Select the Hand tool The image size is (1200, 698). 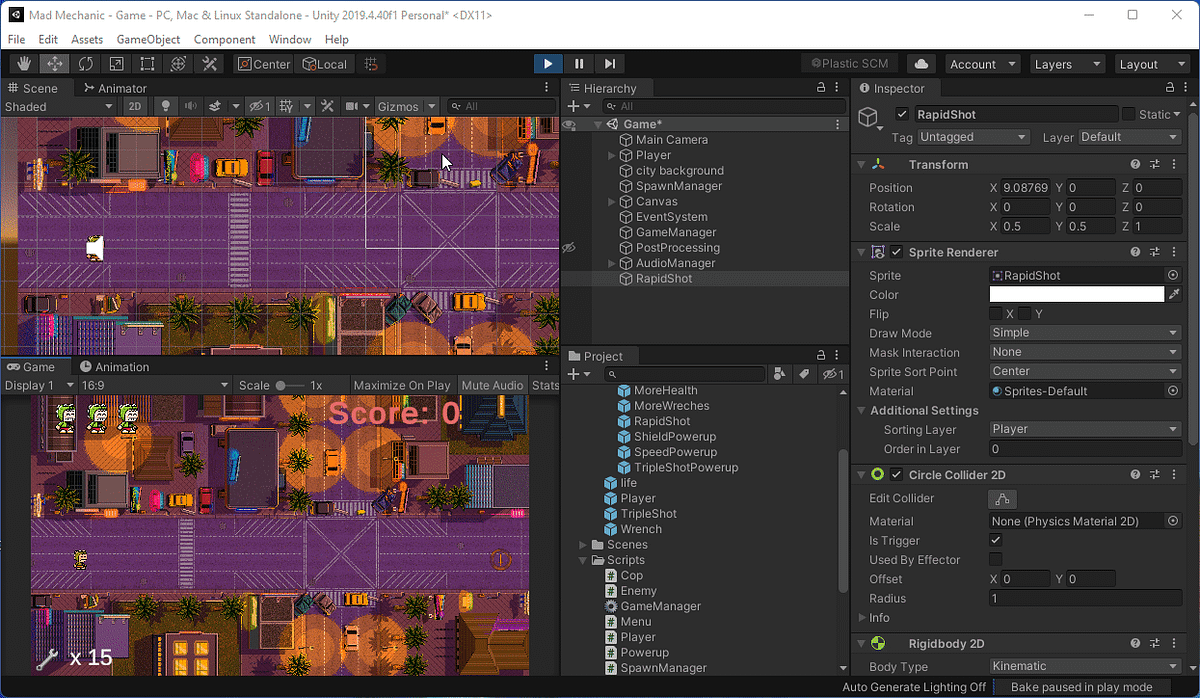click(x=23, y=63)
